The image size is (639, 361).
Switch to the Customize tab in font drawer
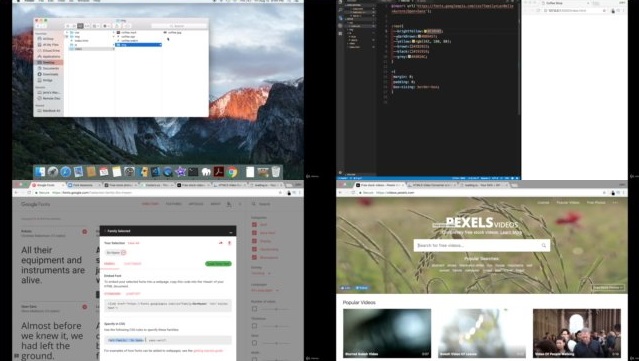pos(132,264)
